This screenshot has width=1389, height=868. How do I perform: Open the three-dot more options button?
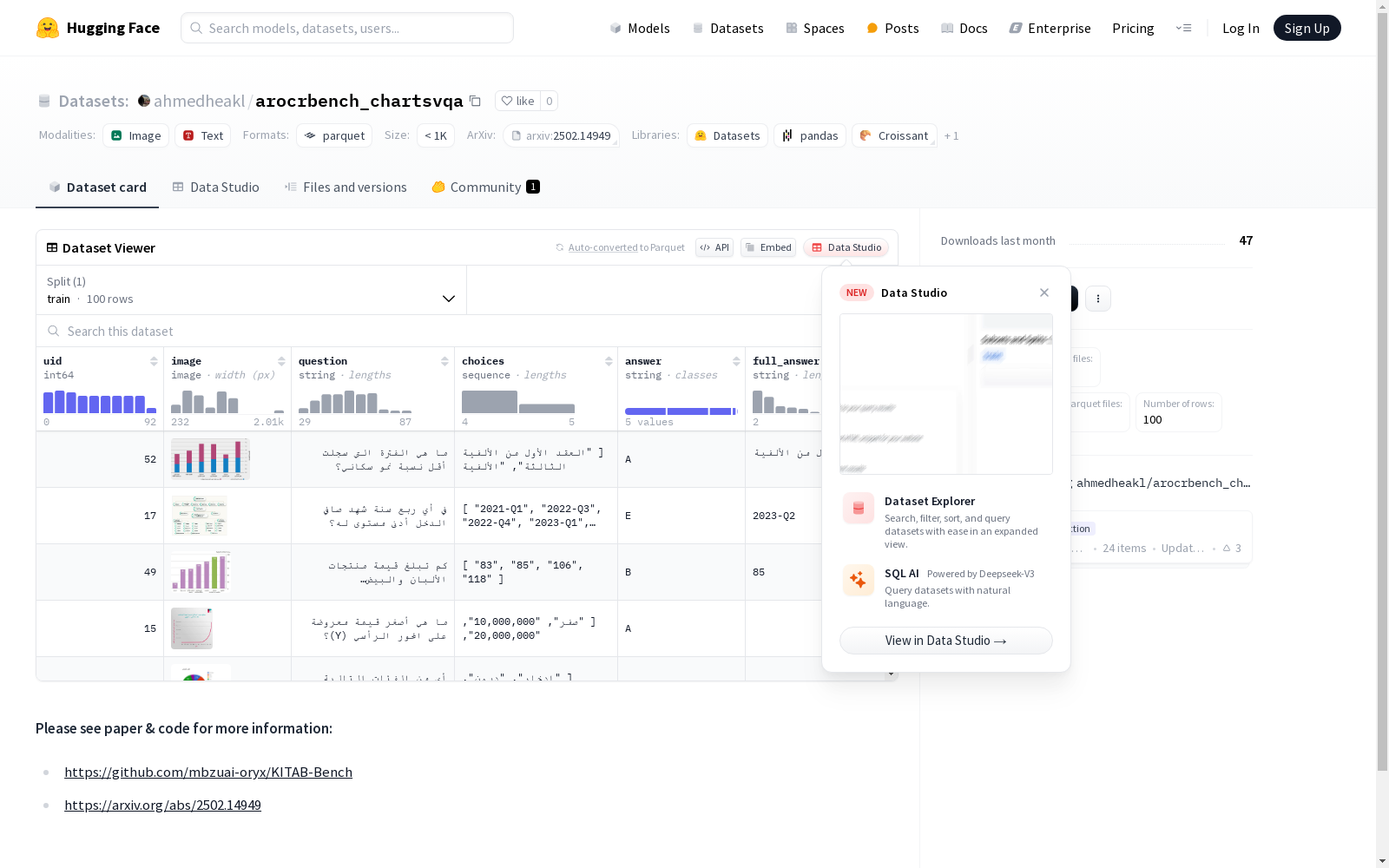pos(1098,299)
